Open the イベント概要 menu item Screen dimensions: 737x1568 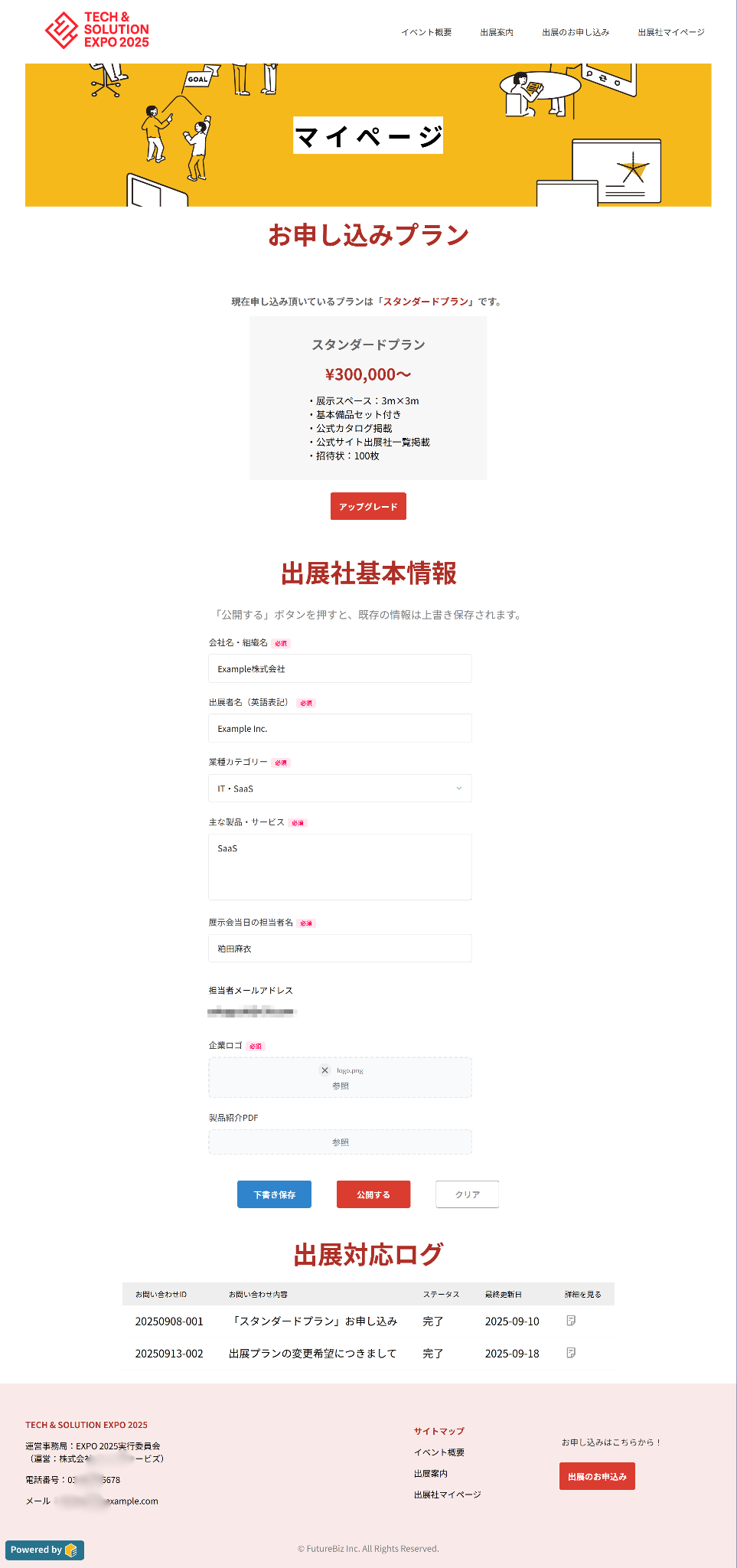(426, 32)
